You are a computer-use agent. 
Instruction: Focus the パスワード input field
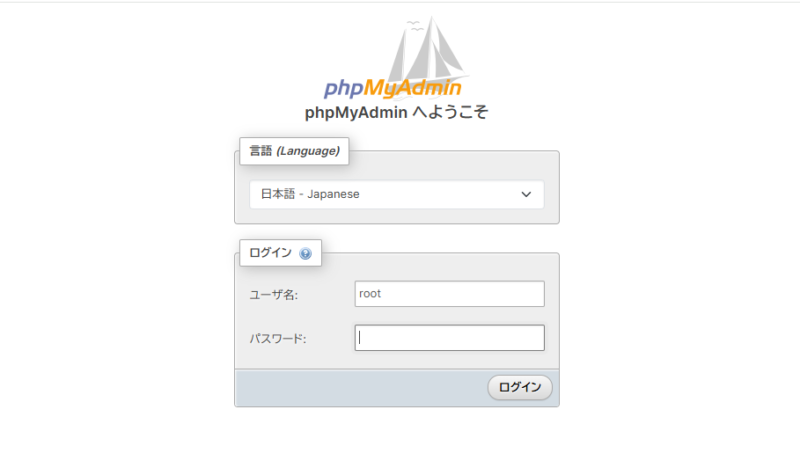click(x=449, y=338)
